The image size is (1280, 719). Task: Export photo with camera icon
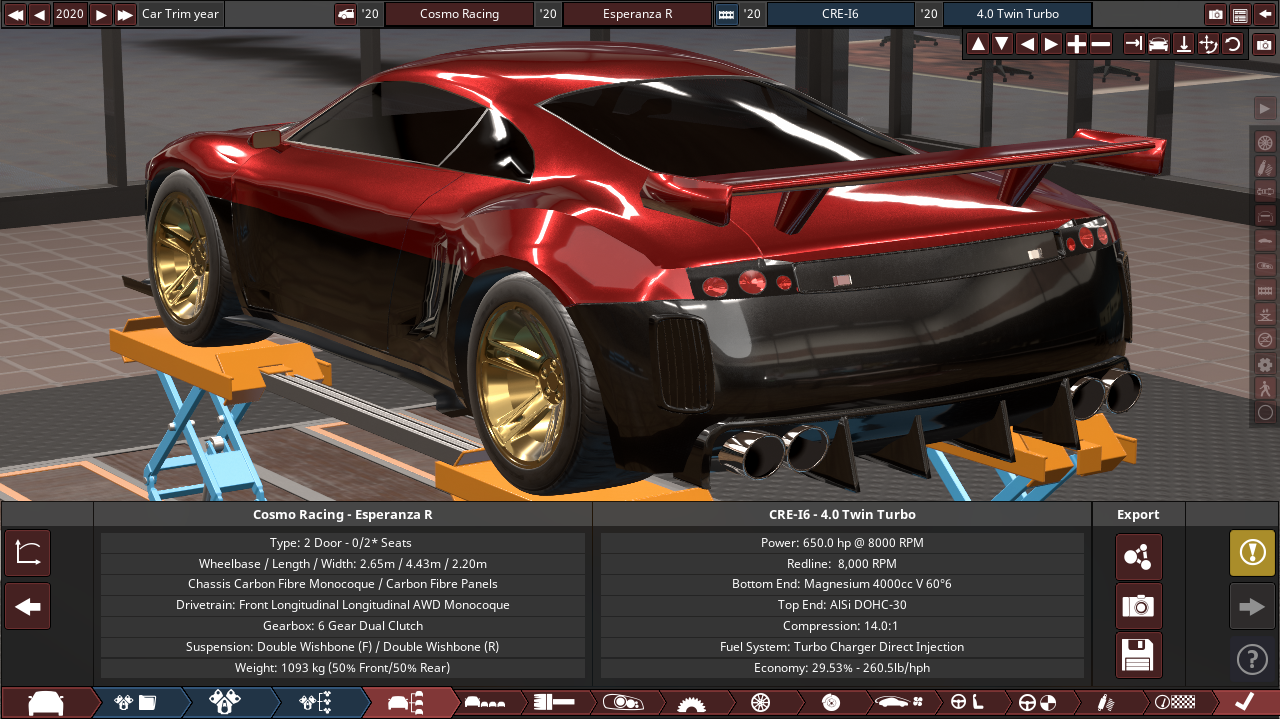click(1139, 606)
